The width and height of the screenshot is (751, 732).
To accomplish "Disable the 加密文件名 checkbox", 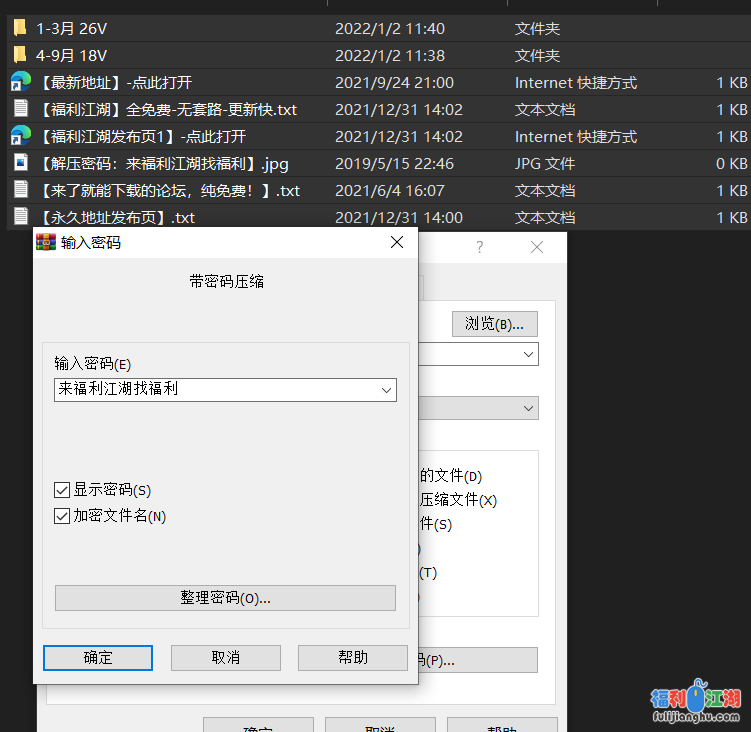I will coord(63,516).
